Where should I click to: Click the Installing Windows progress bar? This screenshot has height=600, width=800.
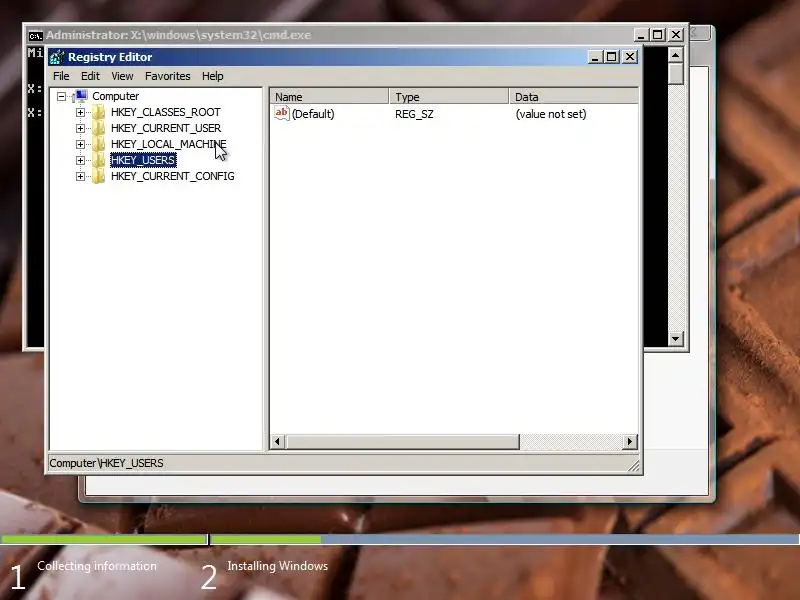pyautogui.click(x=505, y=539)
